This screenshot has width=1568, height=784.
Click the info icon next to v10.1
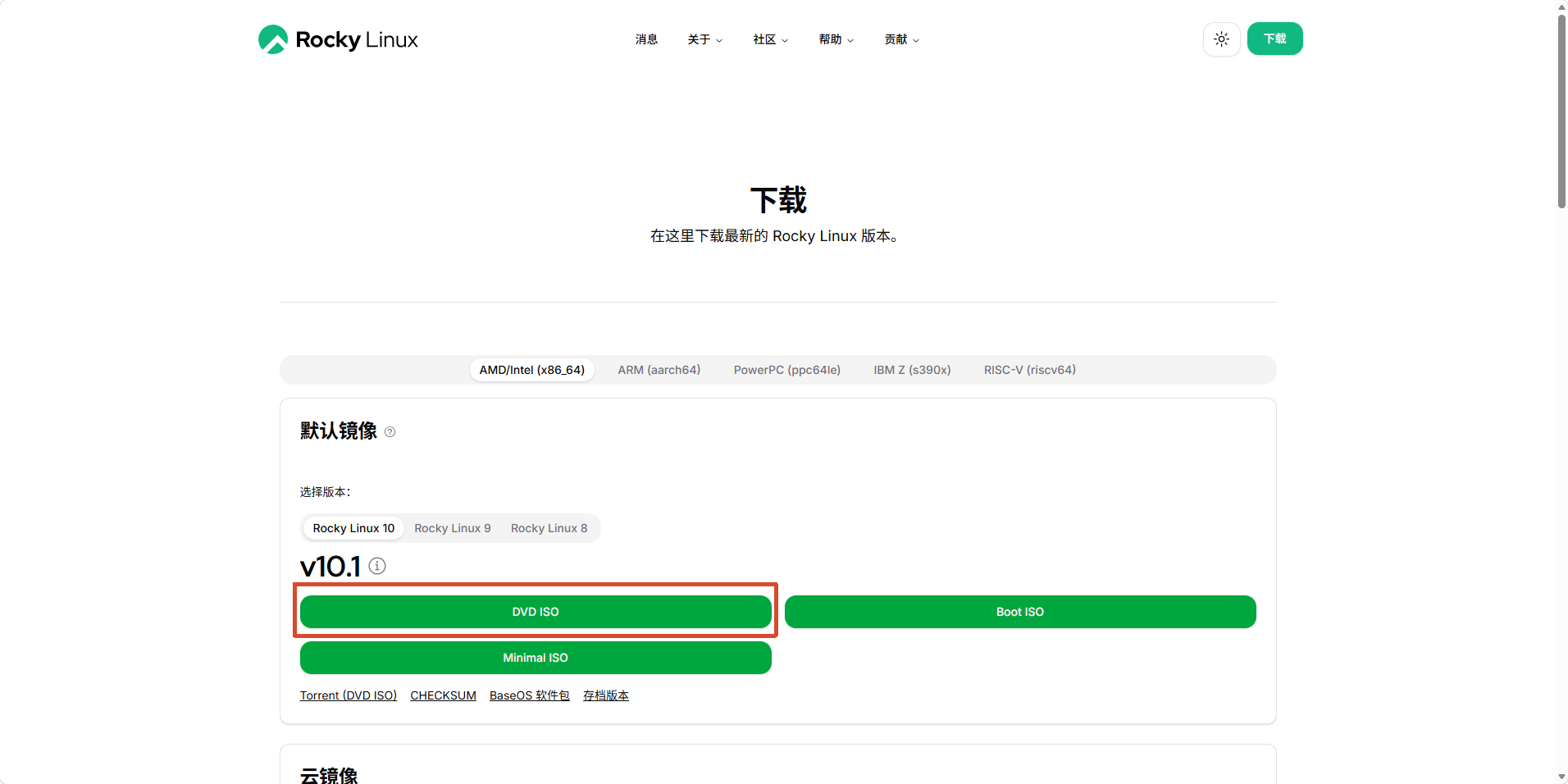377,566
